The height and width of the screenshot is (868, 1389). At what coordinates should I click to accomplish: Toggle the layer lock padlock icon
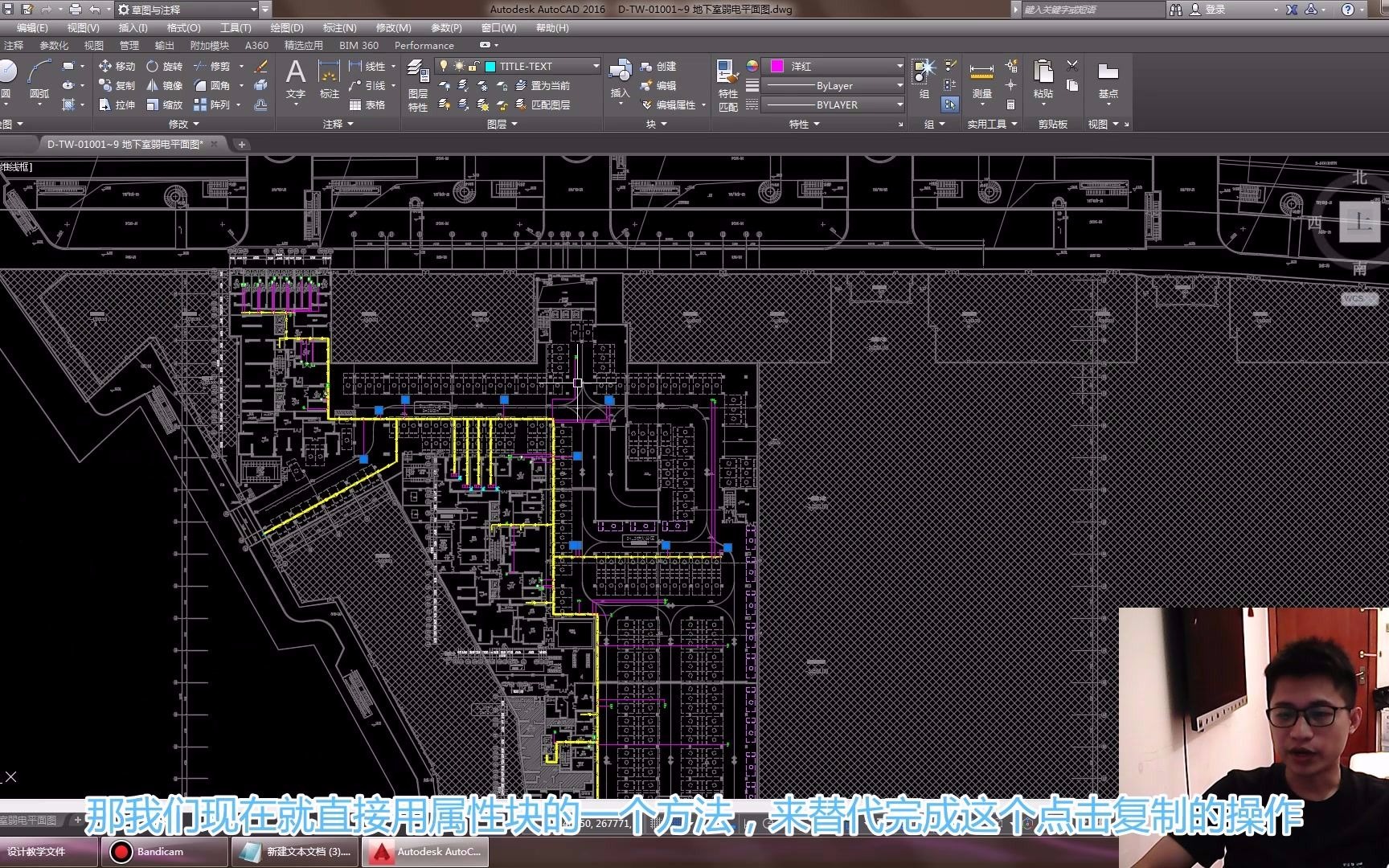(474, 66)
